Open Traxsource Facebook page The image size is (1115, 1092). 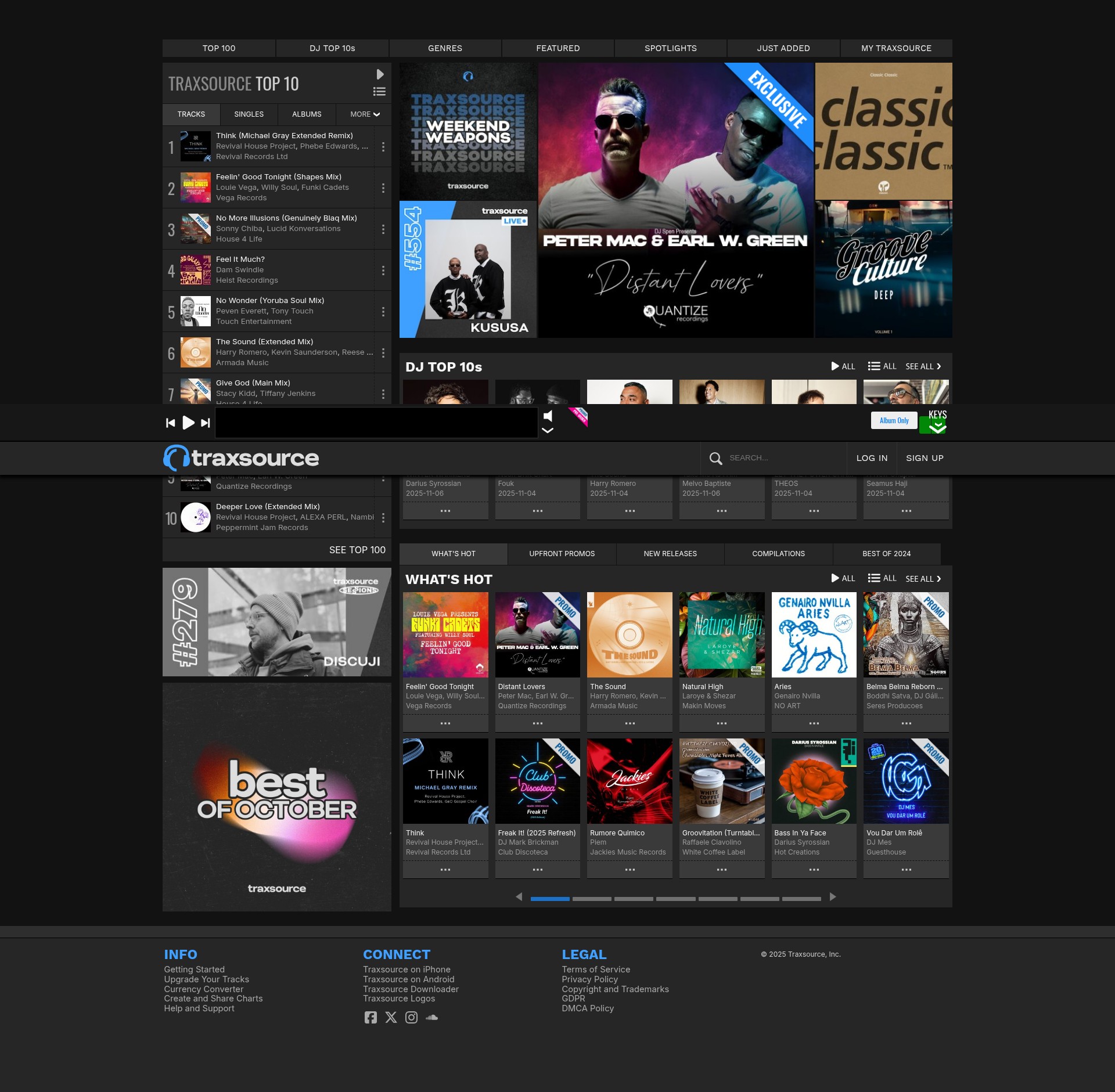point(371,1017)
